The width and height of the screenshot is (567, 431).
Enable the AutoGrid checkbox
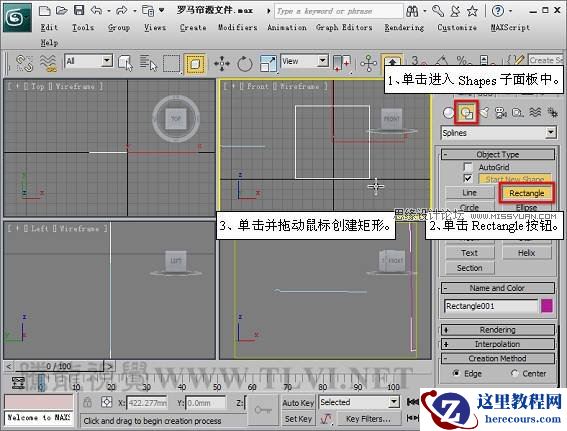click(x=468, y=167)
